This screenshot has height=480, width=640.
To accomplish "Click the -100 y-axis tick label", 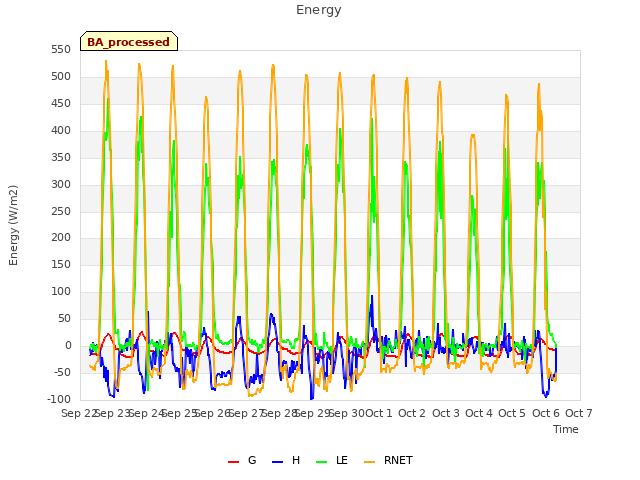I will pos(59,399).
